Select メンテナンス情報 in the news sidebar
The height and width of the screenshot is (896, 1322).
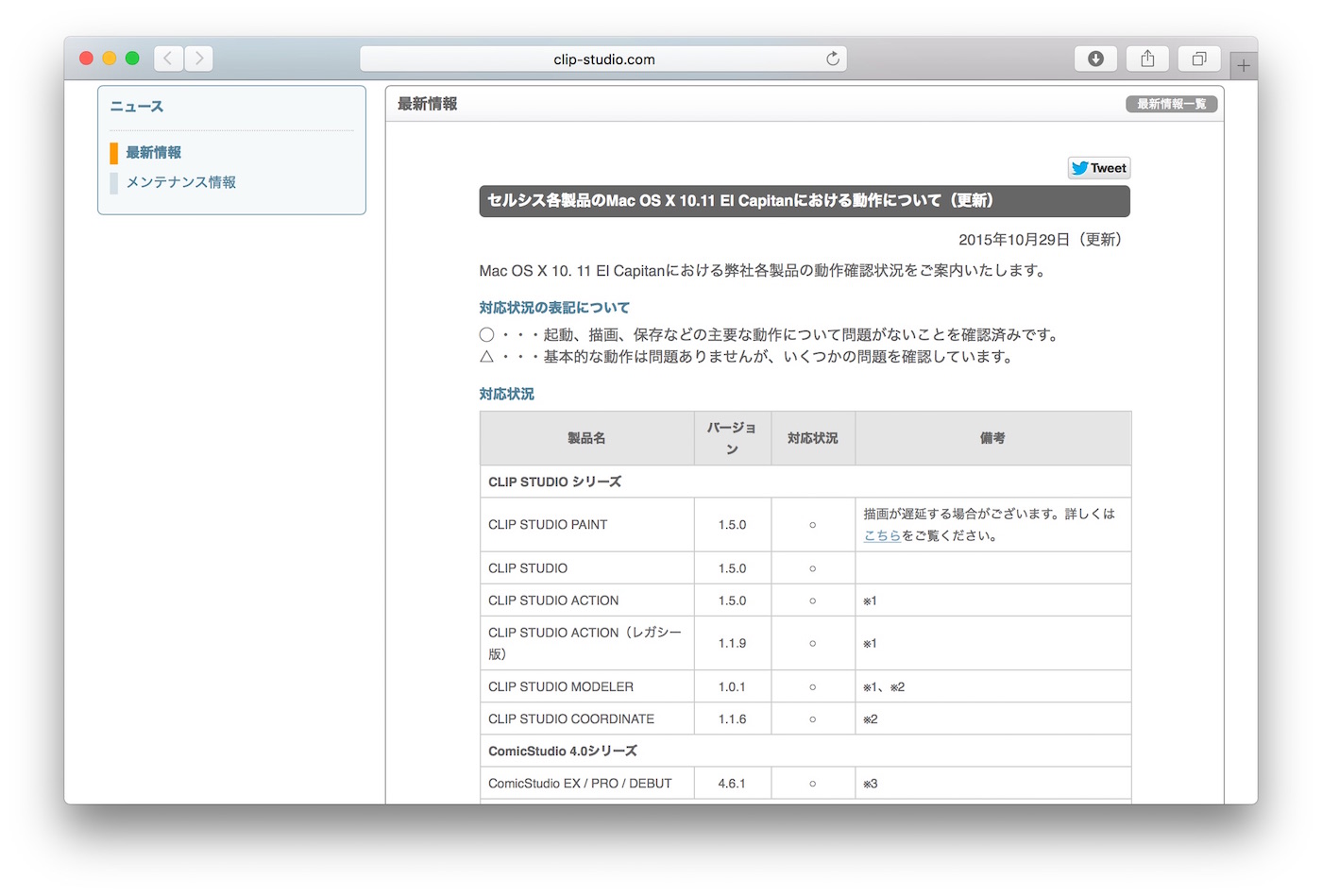pyautogui.click(x=181, y=182)
